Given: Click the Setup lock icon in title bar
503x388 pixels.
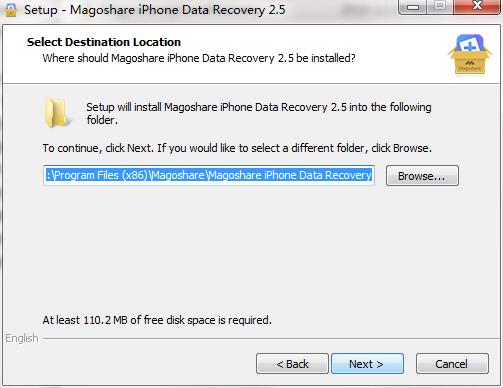Looking at the screenshot, I should pos(11,10).
